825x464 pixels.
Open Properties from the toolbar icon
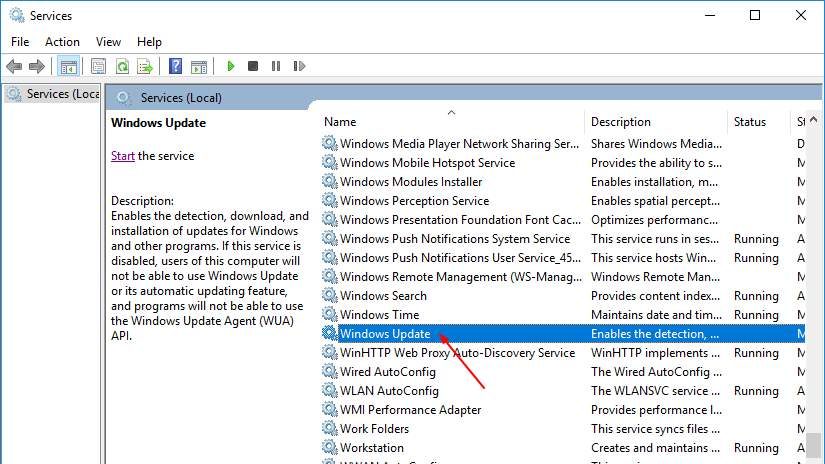click(x=98, y=67)
